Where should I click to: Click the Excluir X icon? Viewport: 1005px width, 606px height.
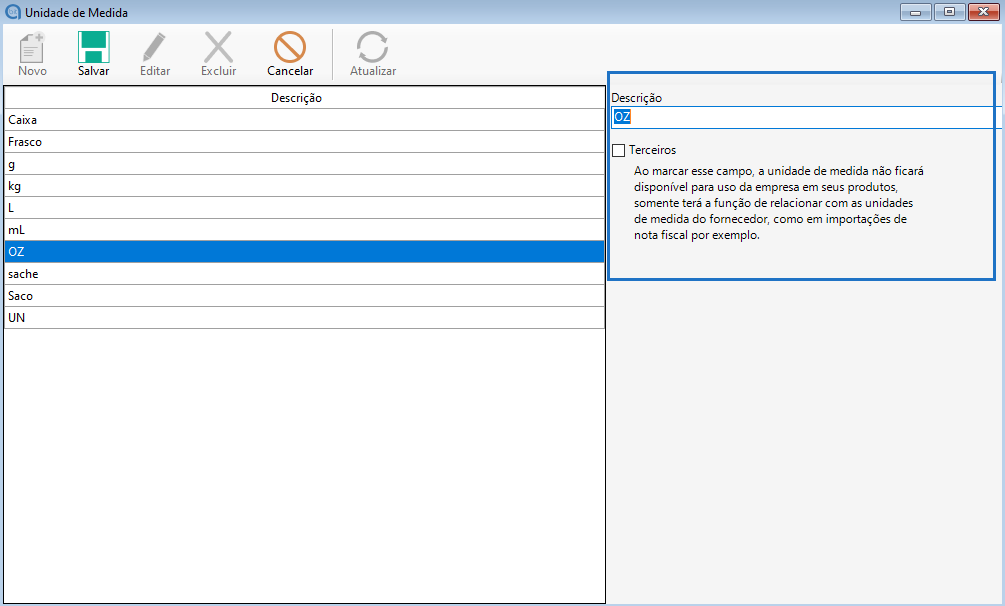pos(218,48)
